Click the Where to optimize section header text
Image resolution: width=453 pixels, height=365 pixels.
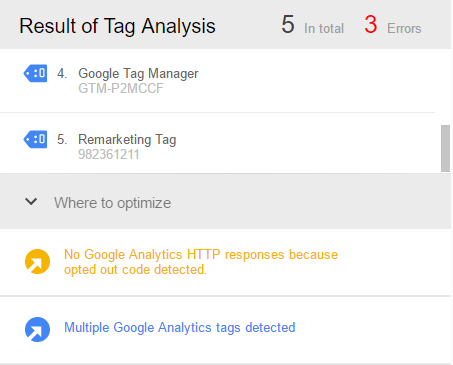[x=113, y=203]
